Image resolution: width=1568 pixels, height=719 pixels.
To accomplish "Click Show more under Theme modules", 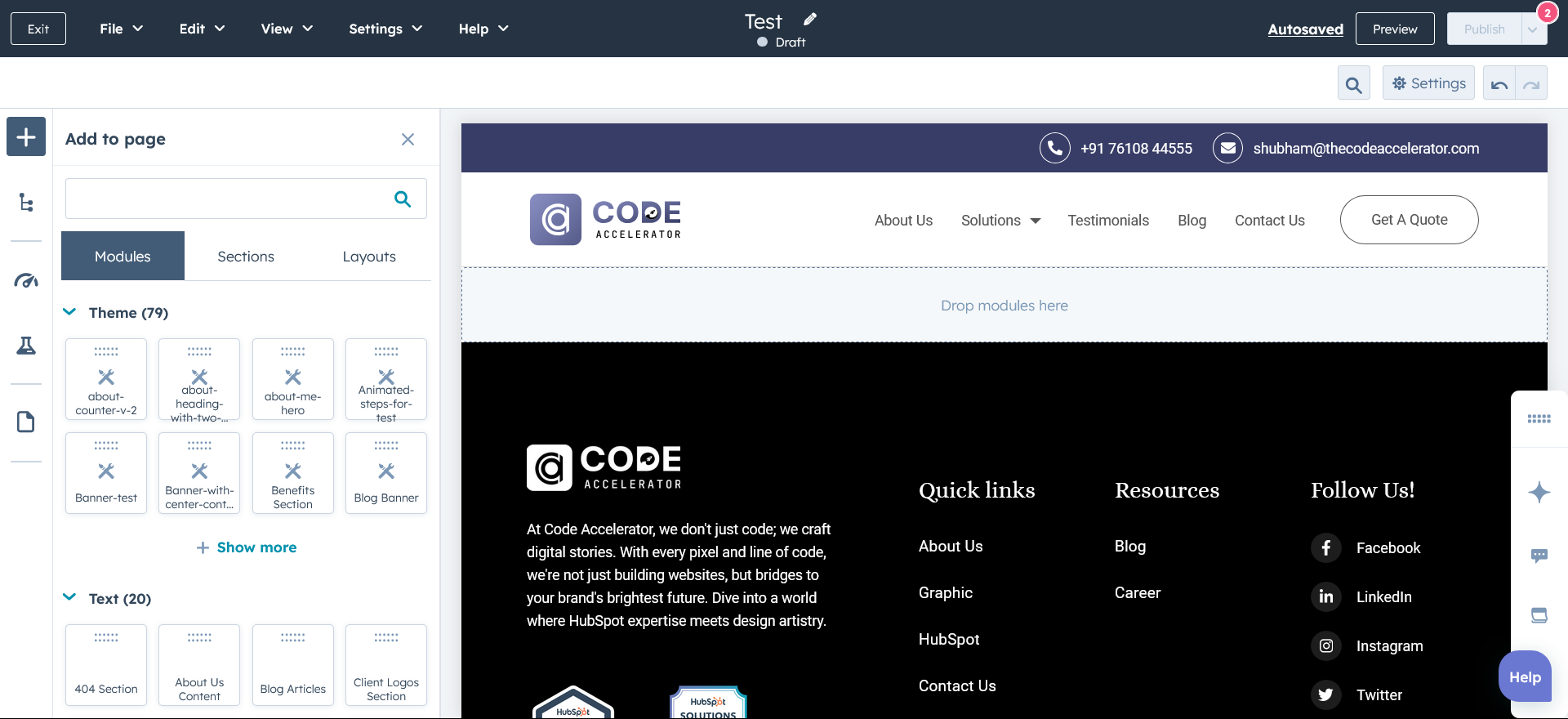I will pos(247,547).
